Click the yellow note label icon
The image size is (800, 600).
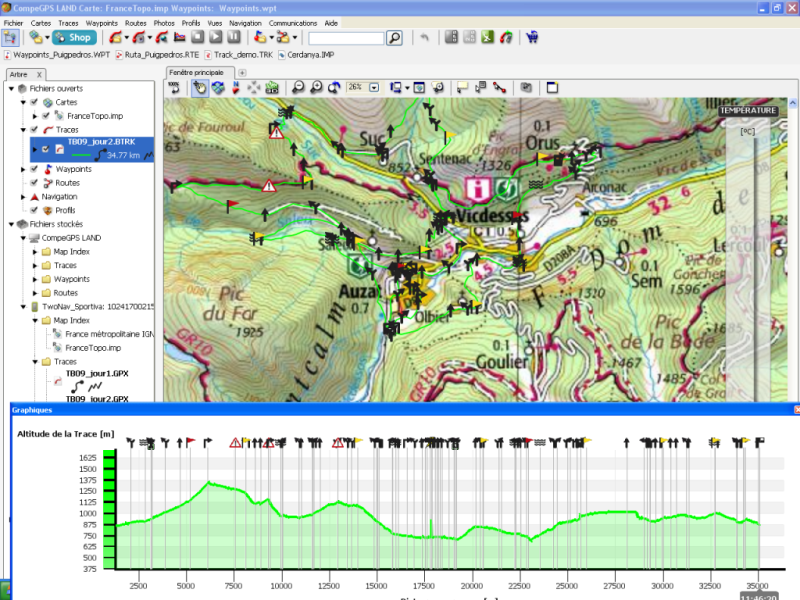462,88
